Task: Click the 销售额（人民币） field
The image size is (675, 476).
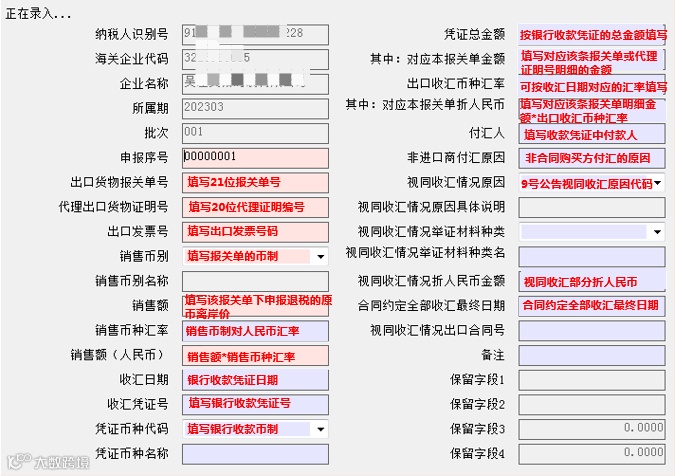Action: tap(255, 355)
